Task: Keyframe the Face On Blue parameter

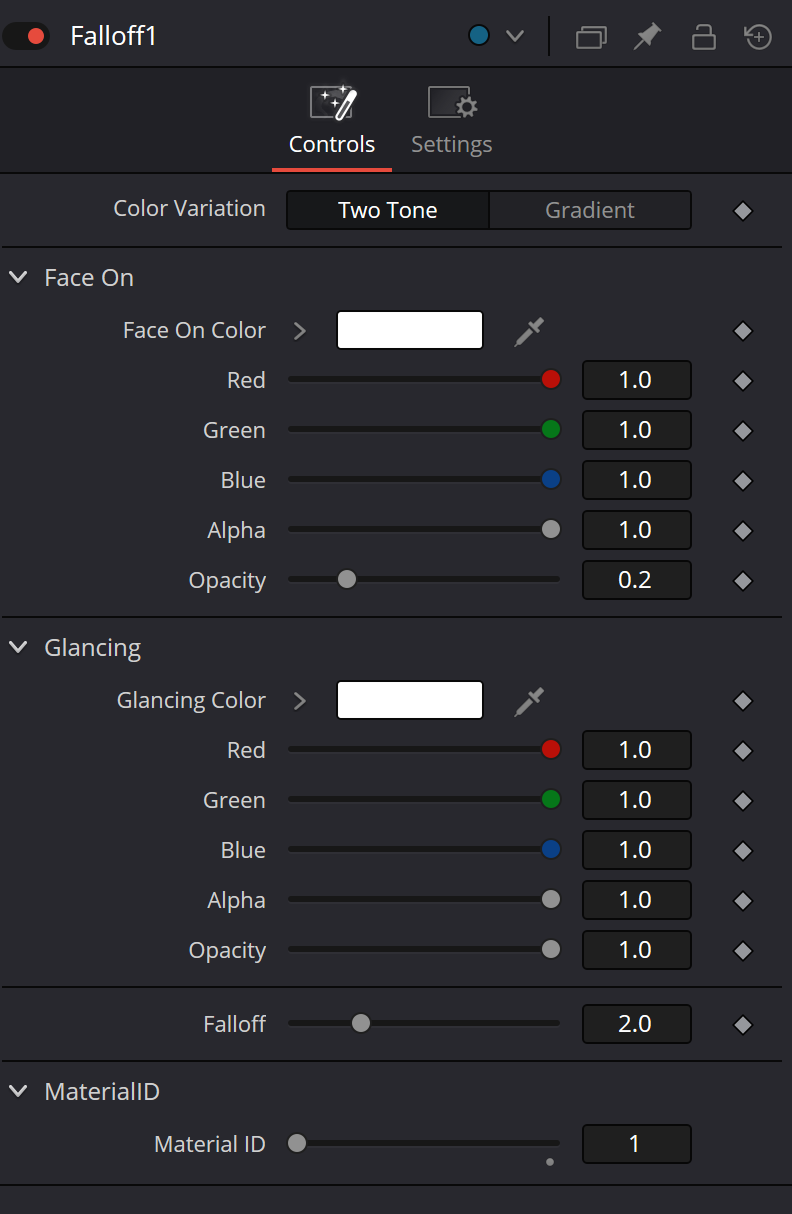Action: [742, 481]
